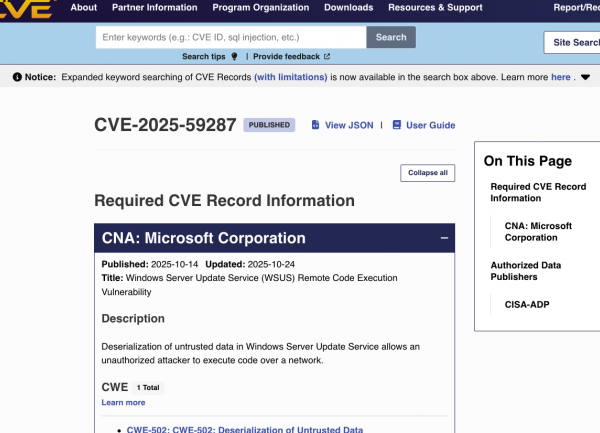Open the Provide feedback link
The image size is (600, 433).
point(286,57)
